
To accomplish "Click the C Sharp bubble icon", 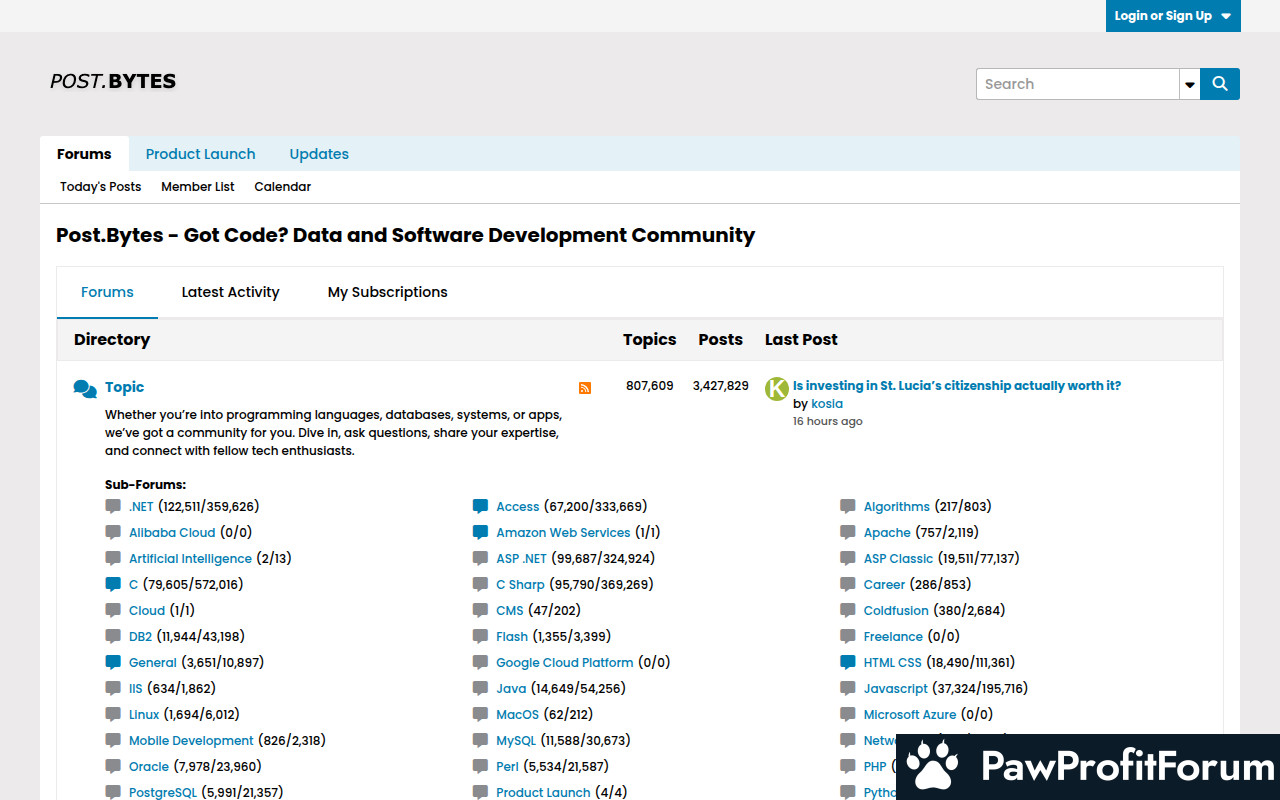I will tap(480, 584).
